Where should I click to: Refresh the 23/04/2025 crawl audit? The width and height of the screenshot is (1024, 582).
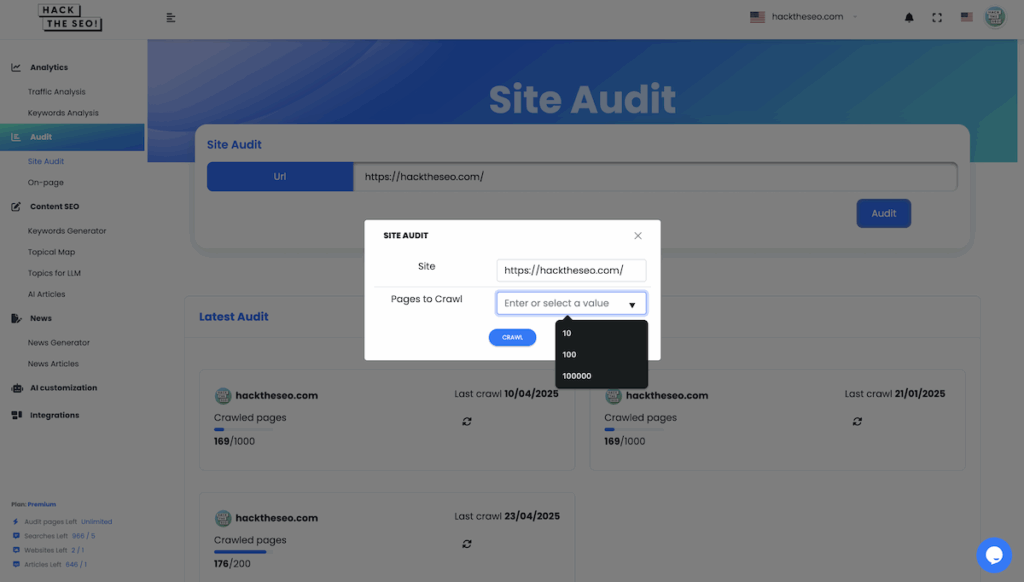pos(467,544)
